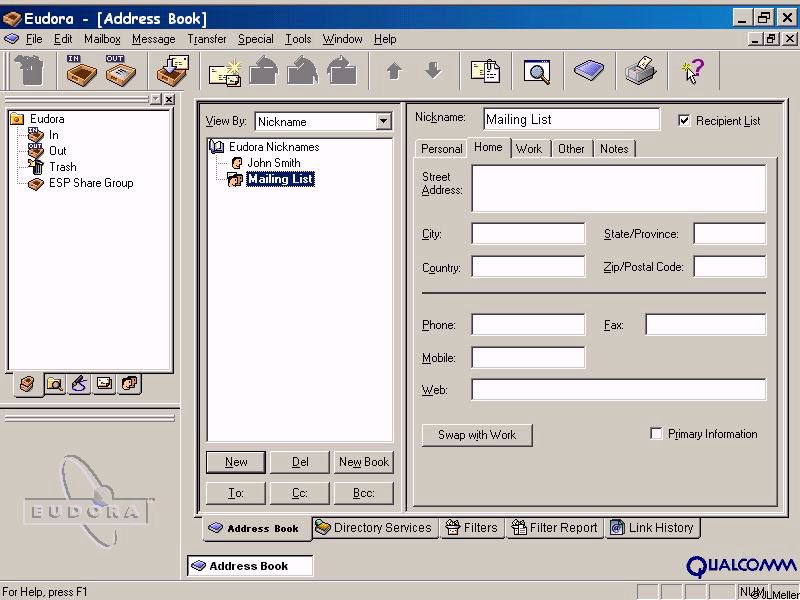Screen dimensions: 800x600
Task: Click into the Phone field
Action: [x=528, y=324]
